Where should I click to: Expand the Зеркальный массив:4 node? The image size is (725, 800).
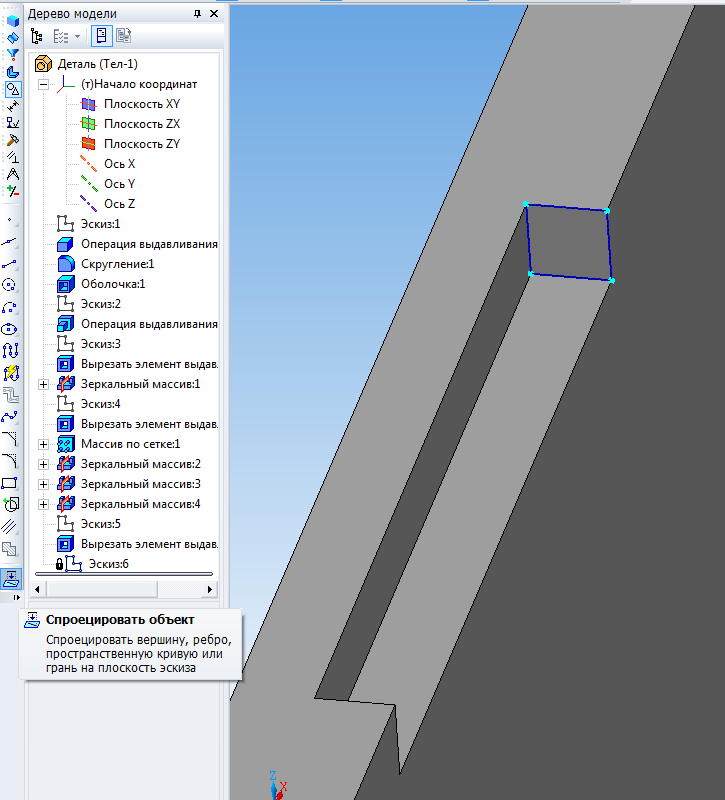tap(43, 504)
